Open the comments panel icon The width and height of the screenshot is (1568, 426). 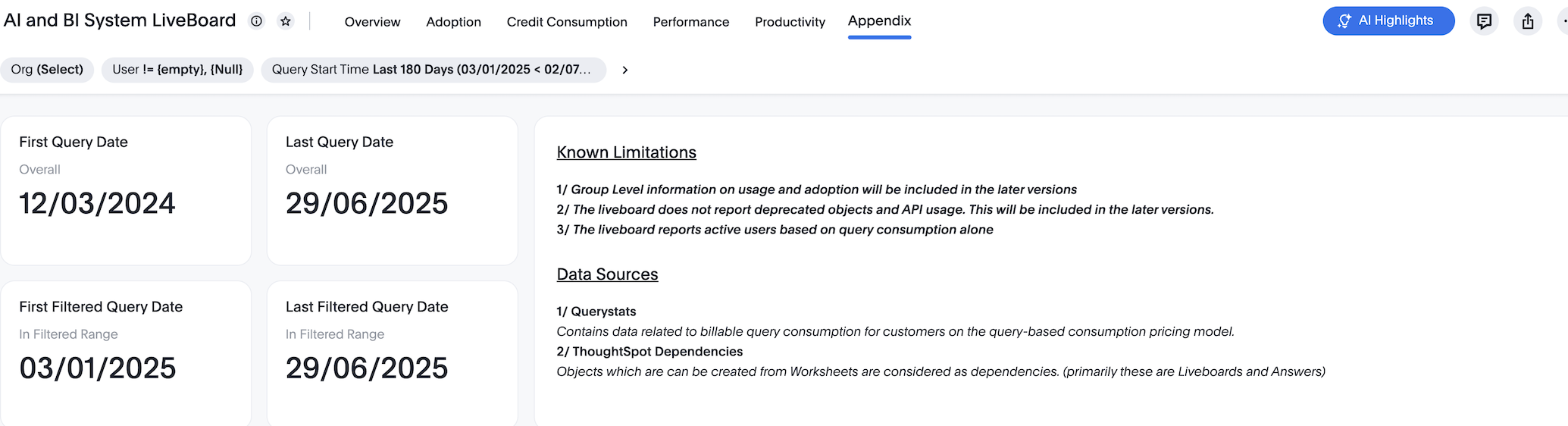pos(1484,21)
